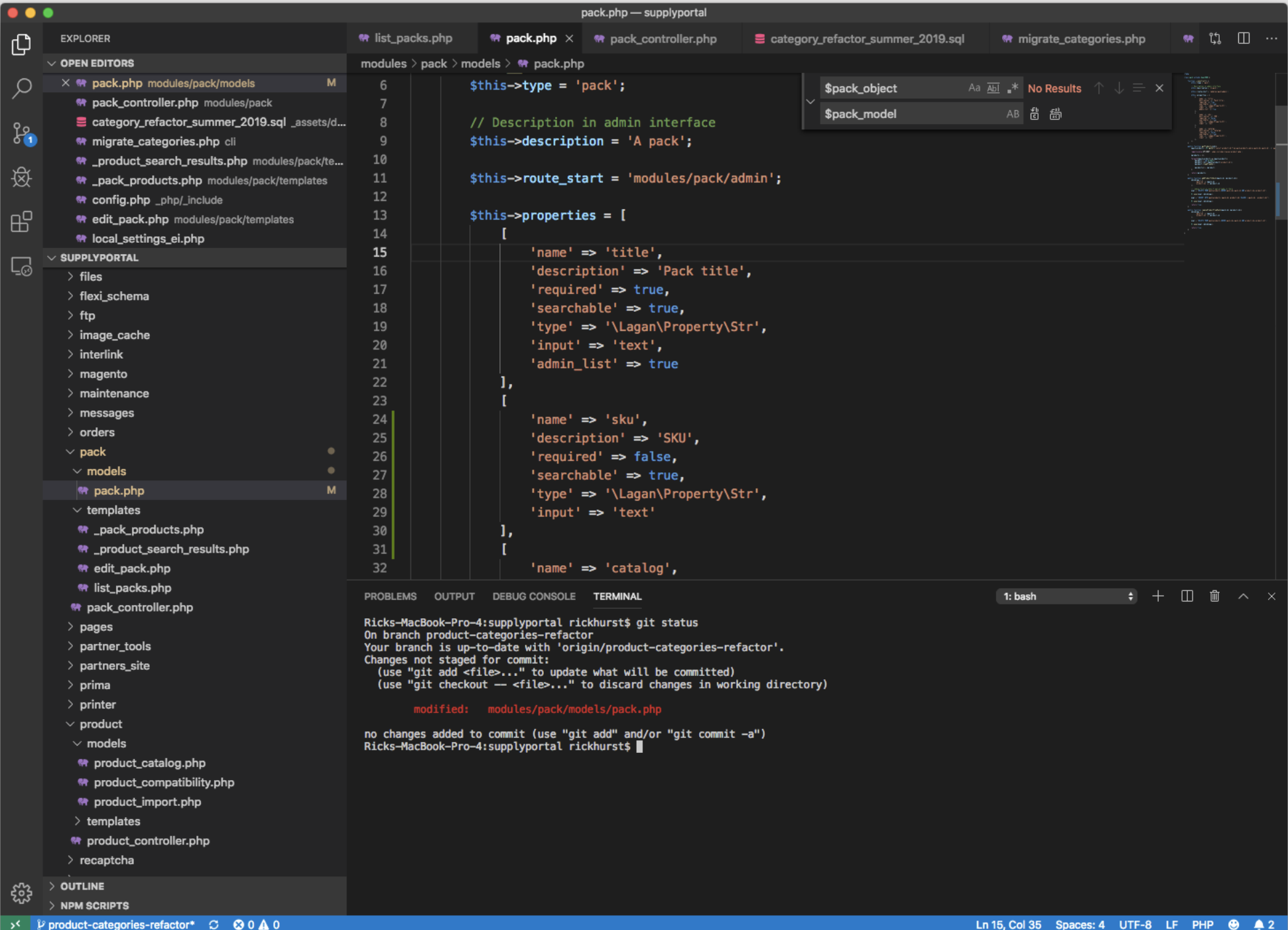Screen dimensions: 1288x930
Task: Switch to the pack_controller.php editor tab
Action: (x=663, y=38)
